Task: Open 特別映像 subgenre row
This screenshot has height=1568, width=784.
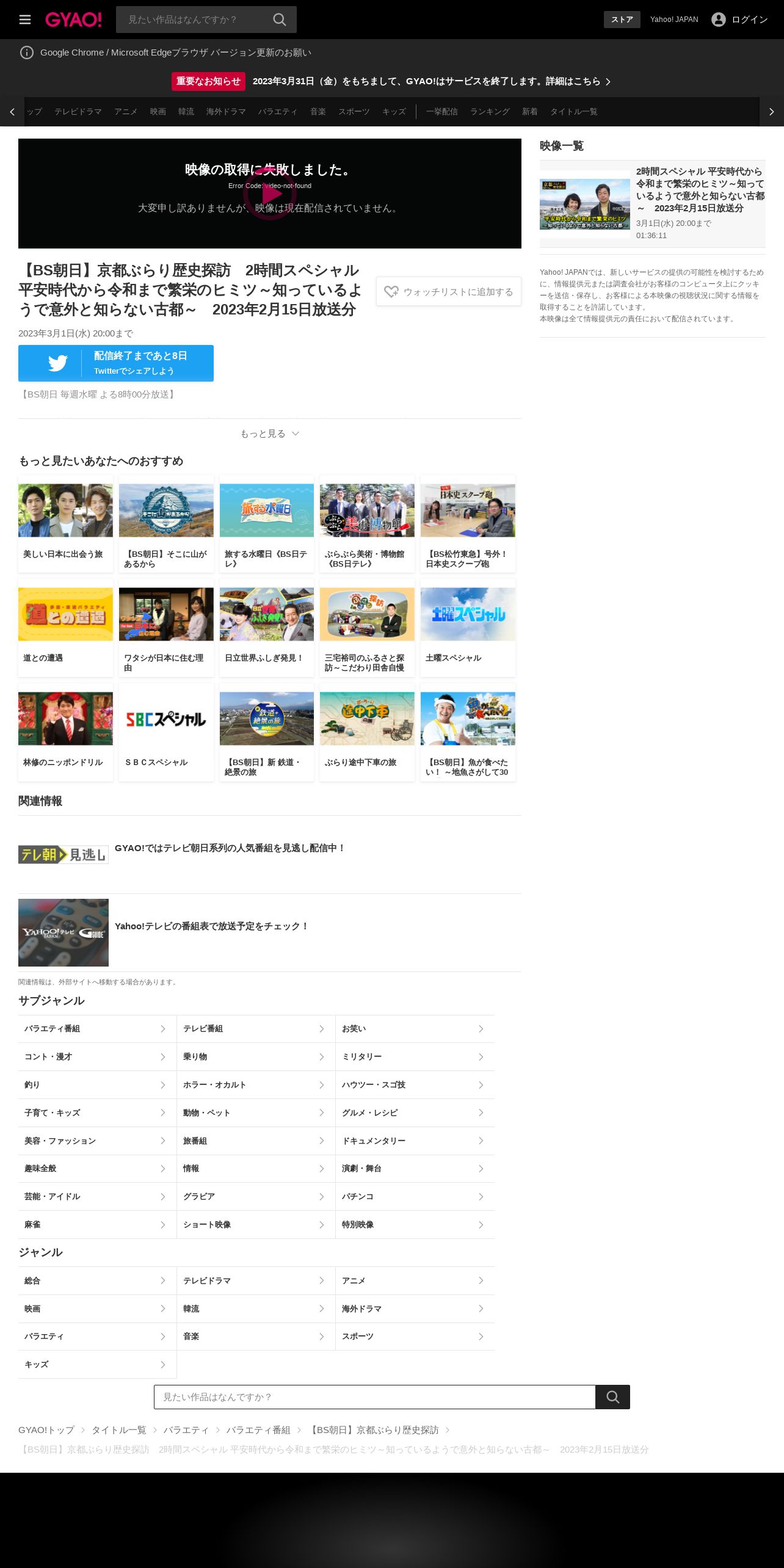Action: [x=415, y=1225]
